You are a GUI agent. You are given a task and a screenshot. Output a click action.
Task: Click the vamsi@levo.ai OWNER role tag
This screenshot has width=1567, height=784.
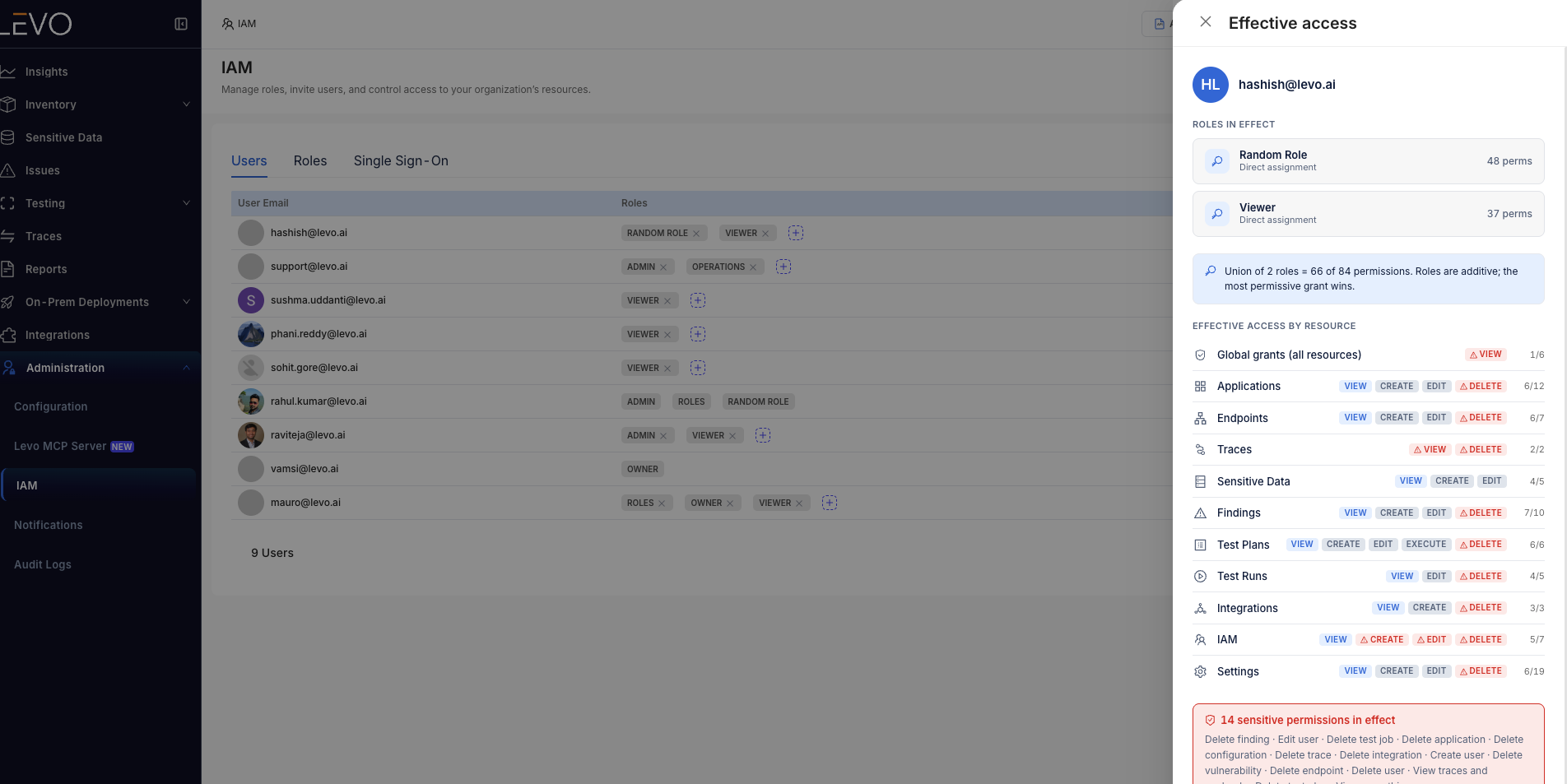click(643, 469)
